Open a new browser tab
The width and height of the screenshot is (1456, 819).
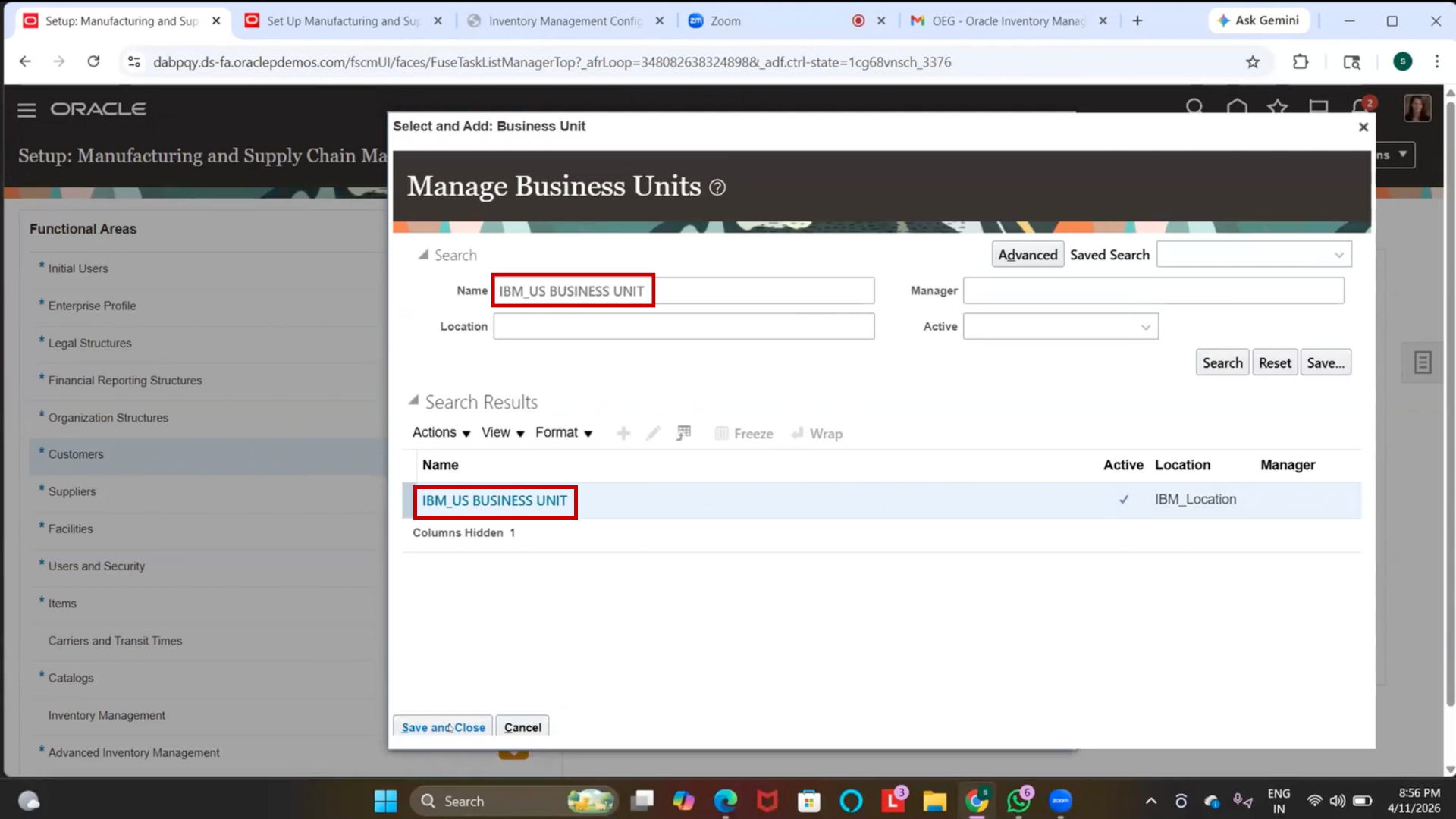[1137, 20]
